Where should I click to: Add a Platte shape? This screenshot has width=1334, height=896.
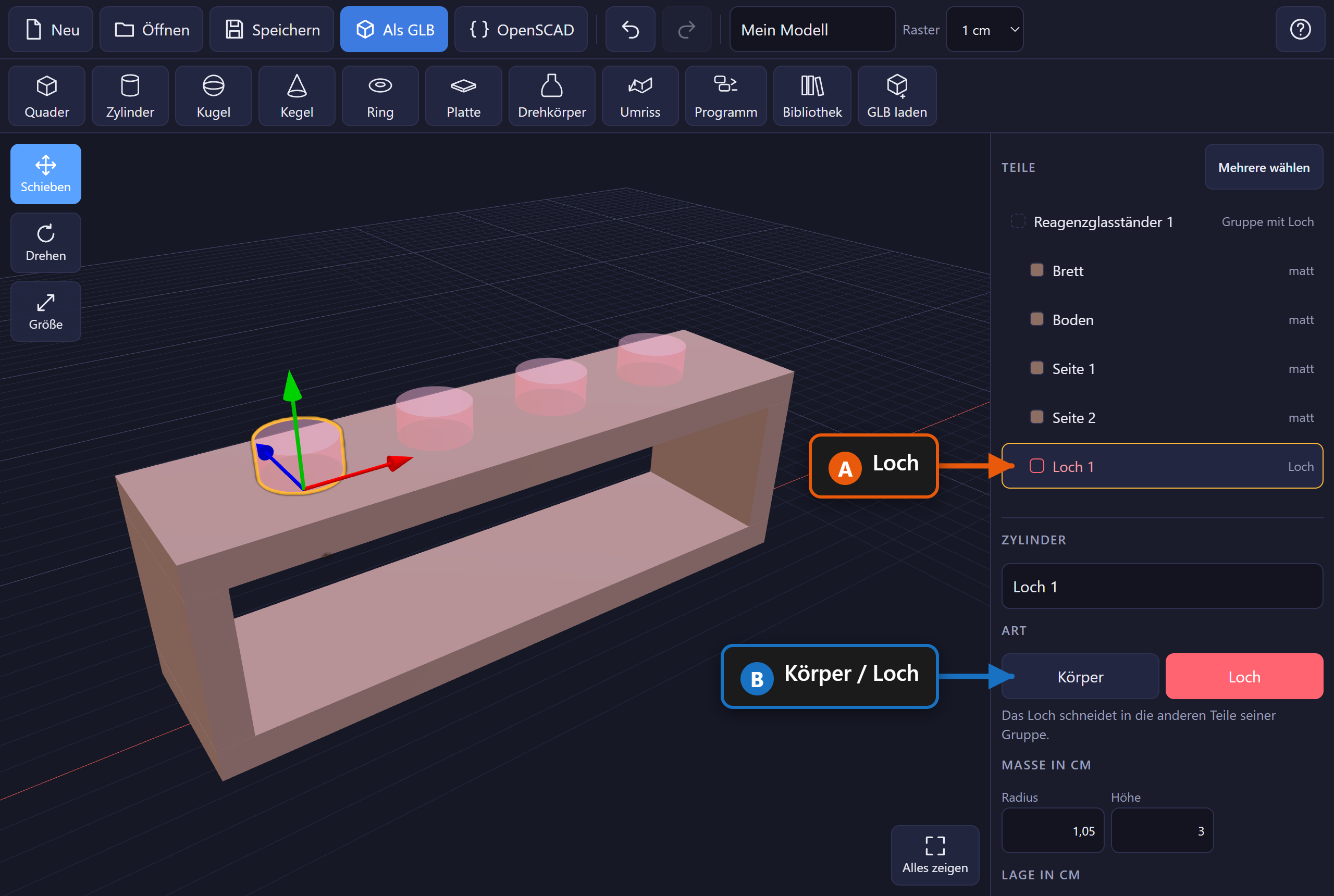tap(464, 95)
